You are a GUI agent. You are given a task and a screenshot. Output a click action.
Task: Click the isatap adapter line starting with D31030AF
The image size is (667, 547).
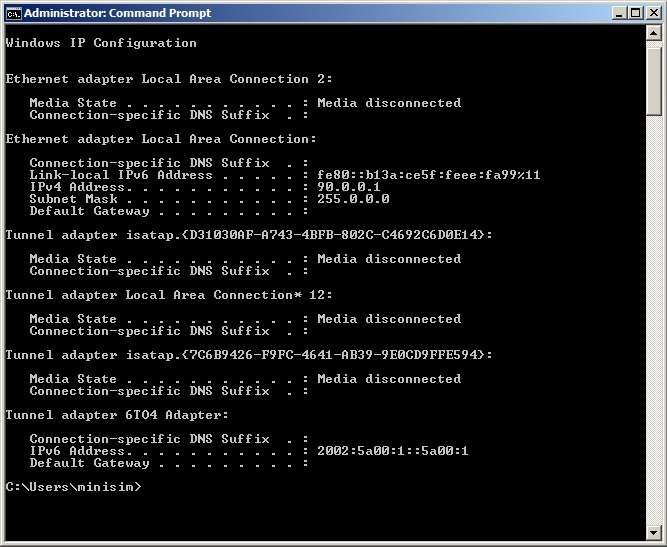point(249,235)
